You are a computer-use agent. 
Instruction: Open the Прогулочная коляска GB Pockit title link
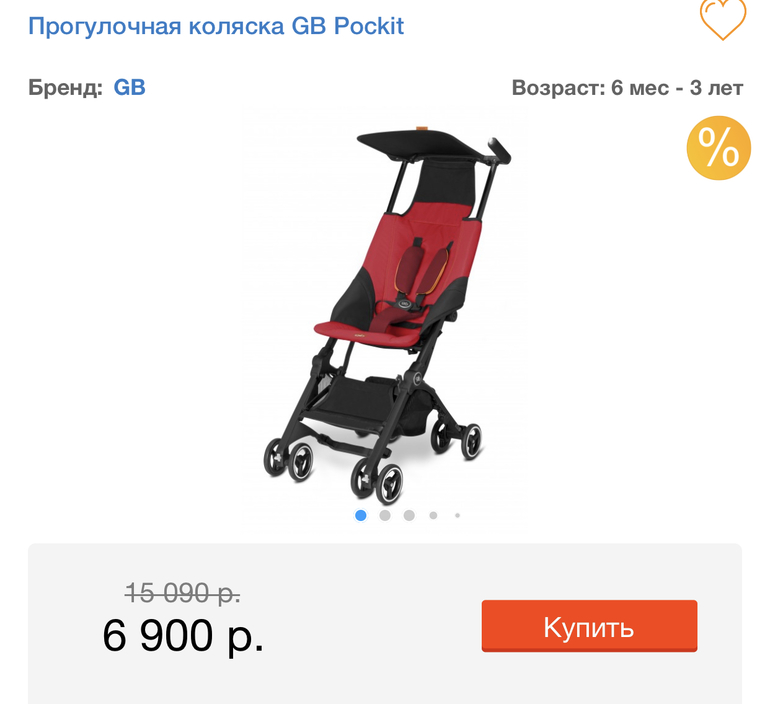pos(216,26)
